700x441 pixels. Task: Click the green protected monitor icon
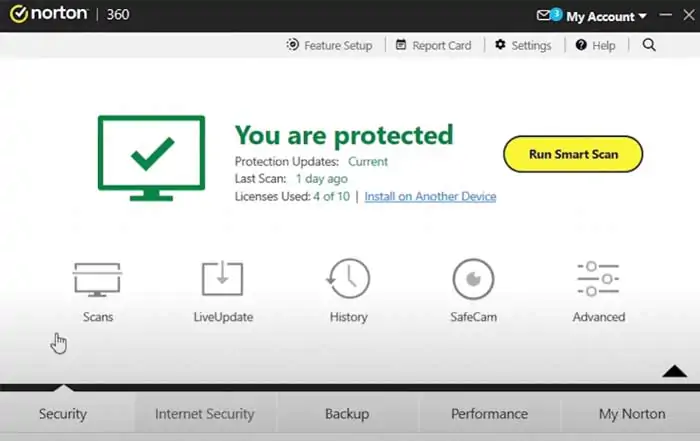(151, 157)
